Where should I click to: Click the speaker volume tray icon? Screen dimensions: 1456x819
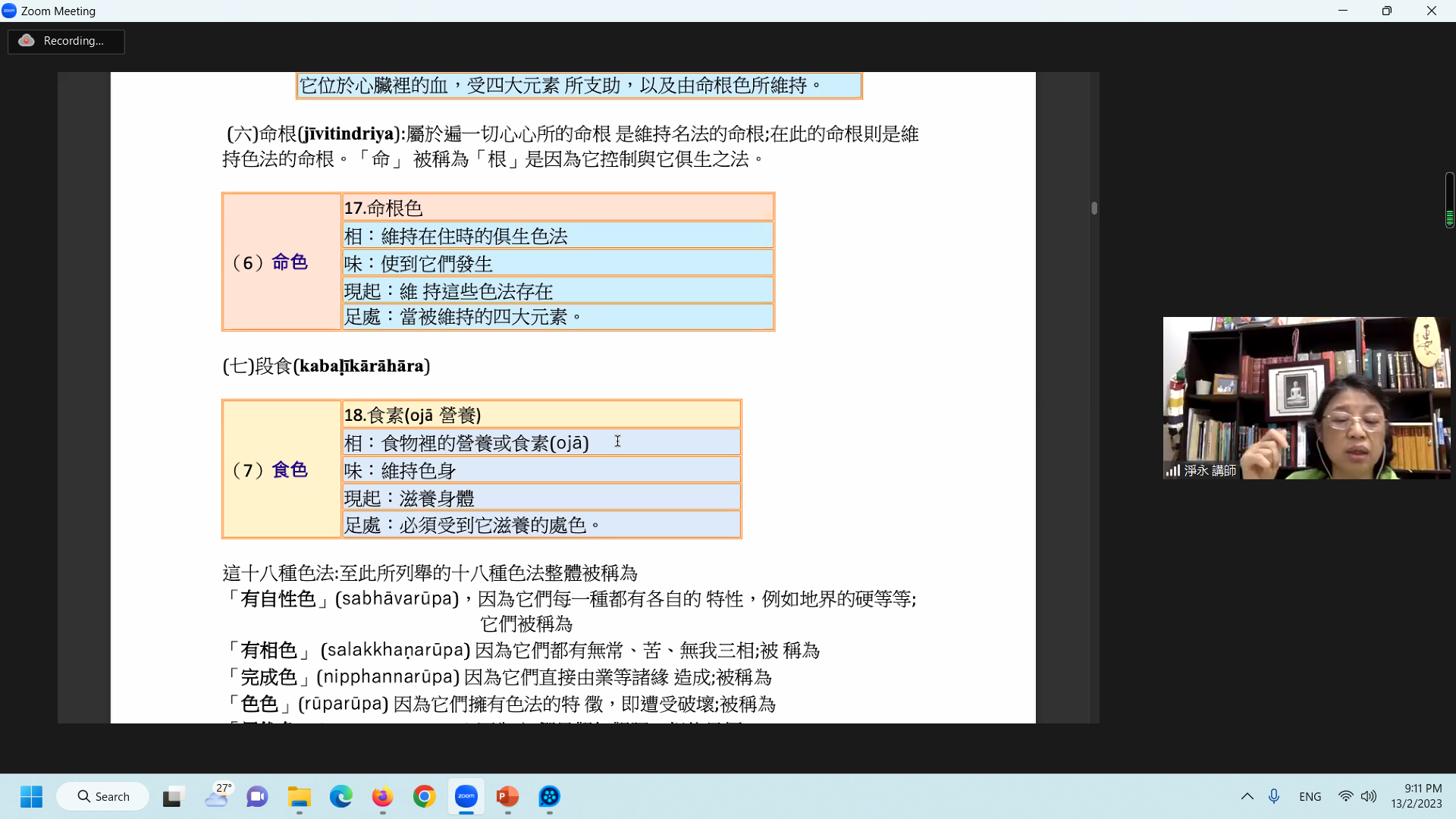(1368, 796)
